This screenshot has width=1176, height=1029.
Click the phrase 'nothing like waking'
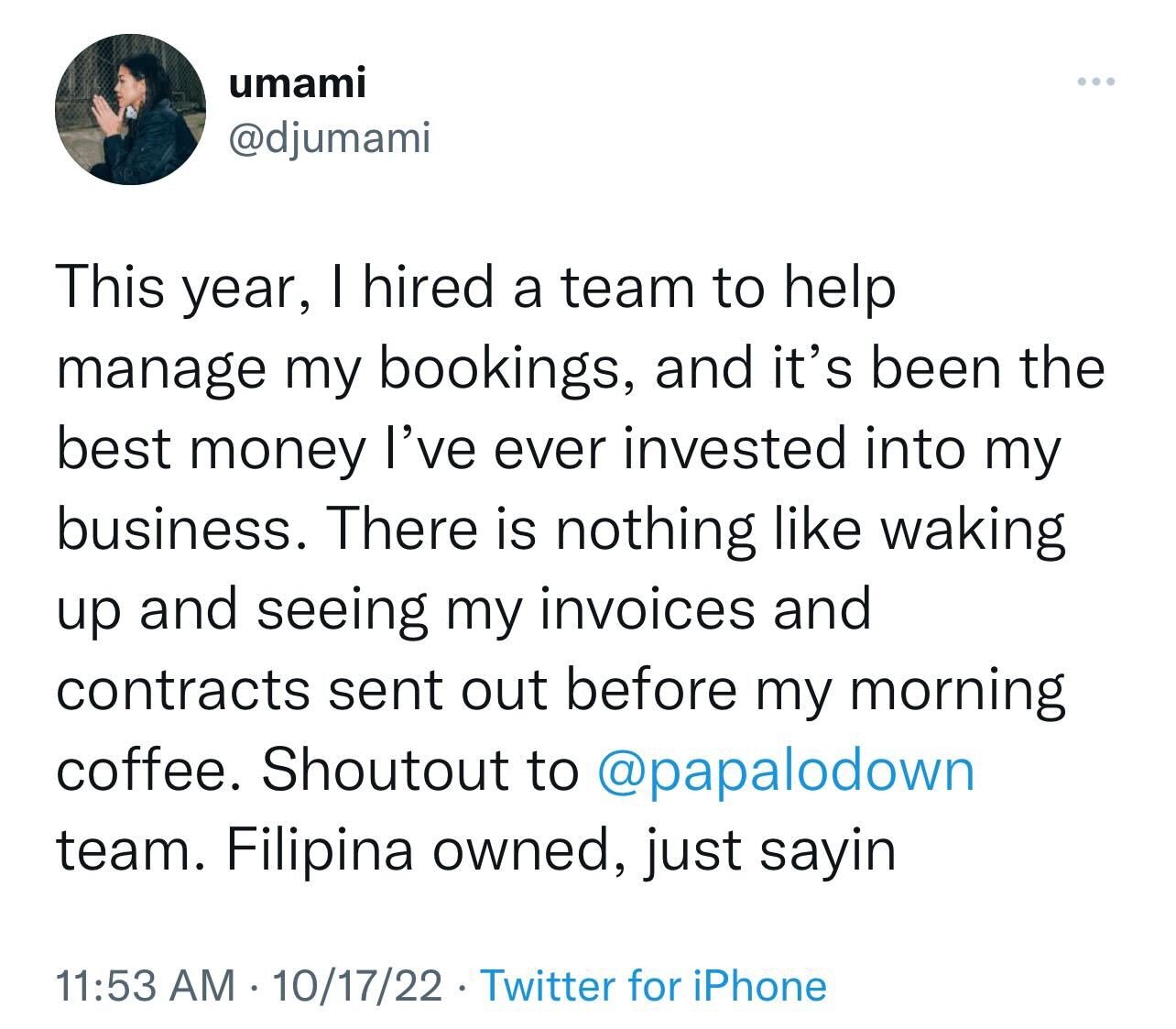(810, 531)
